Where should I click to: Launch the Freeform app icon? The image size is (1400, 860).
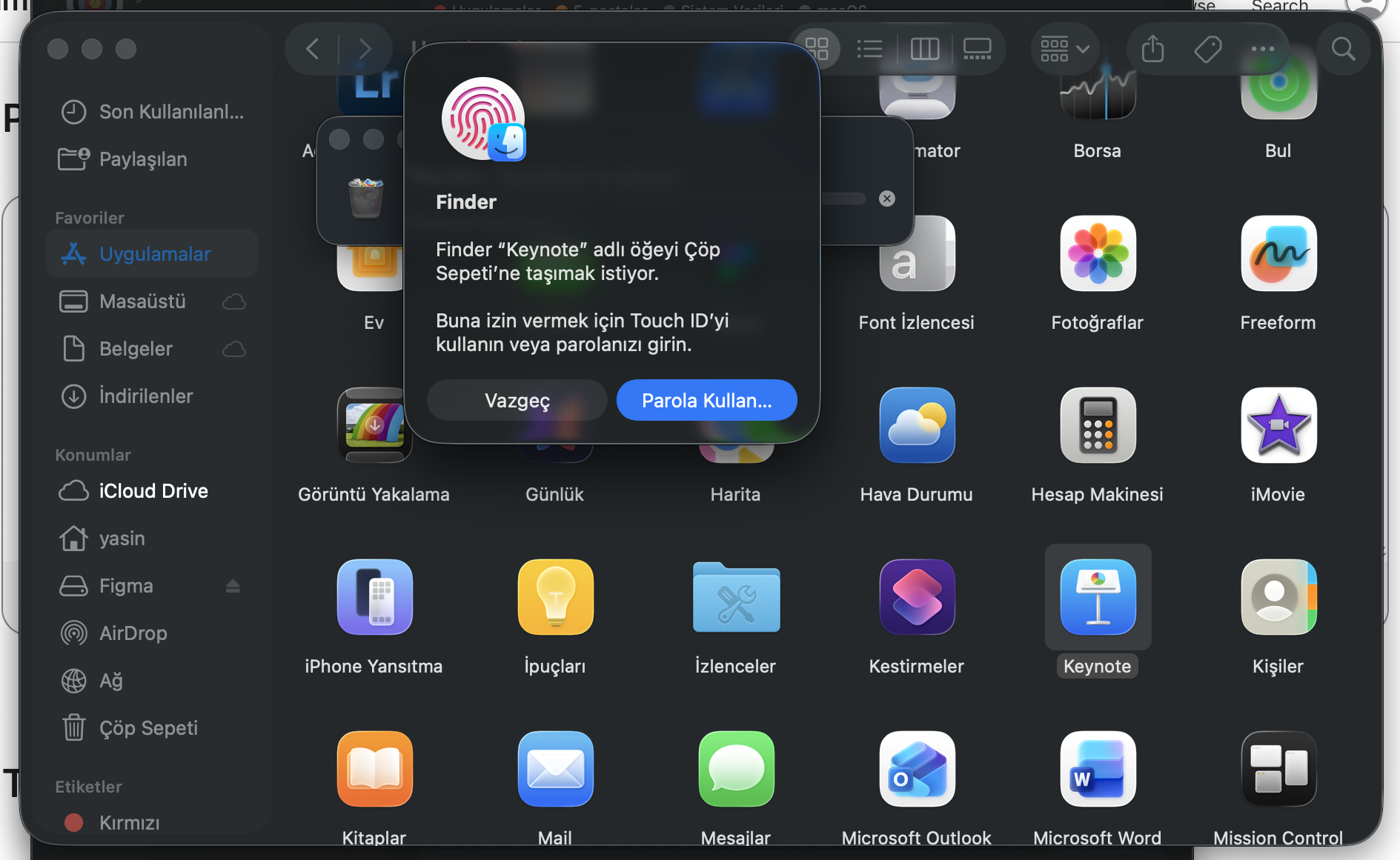[x=1278, y=253]
